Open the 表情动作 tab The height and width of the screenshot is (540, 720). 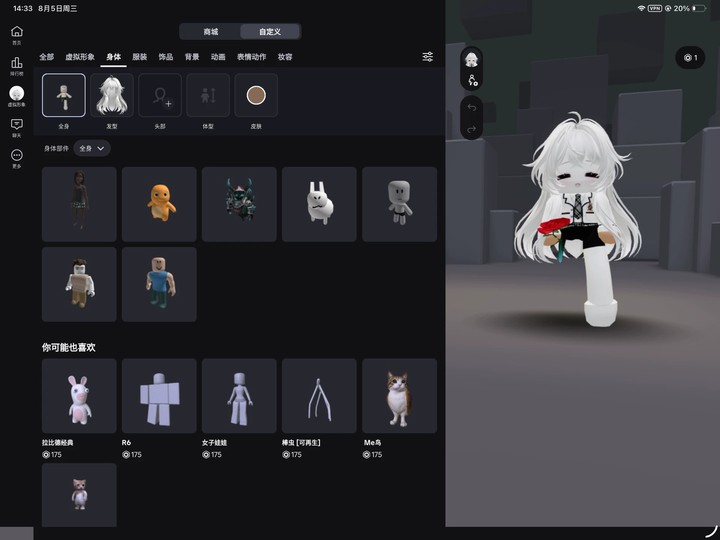coord(252,56)
